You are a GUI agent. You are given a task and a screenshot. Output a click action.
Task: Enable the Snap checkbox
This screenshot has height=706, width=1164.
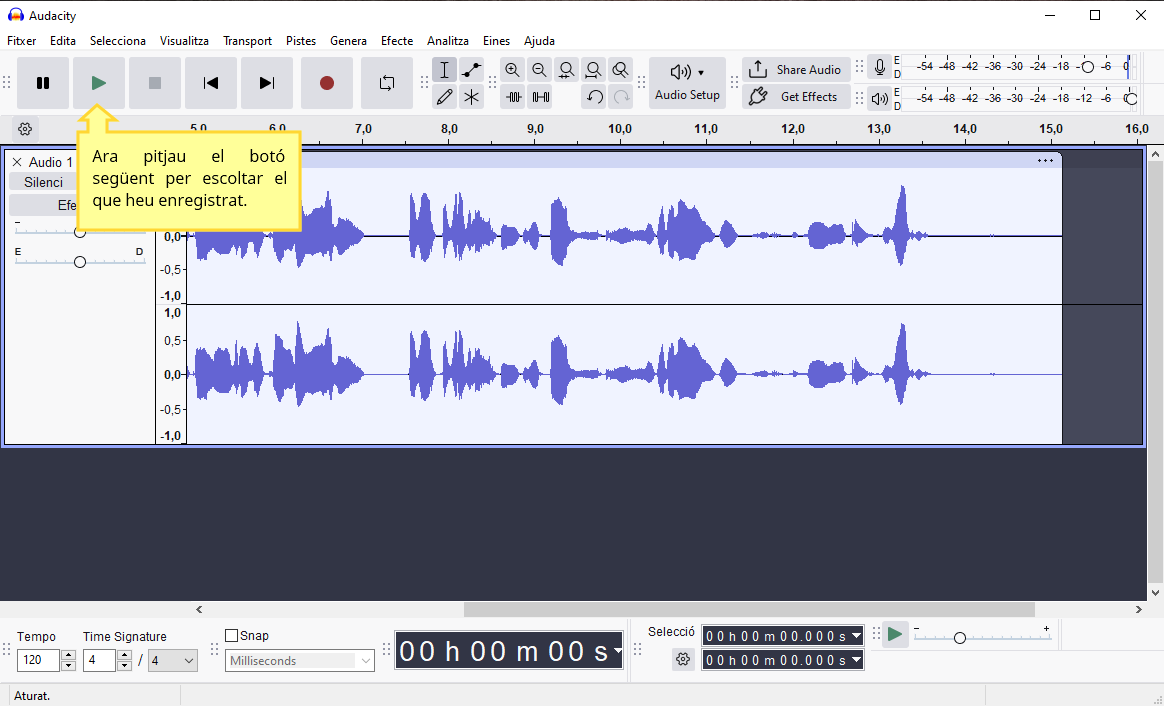point(232,635)
